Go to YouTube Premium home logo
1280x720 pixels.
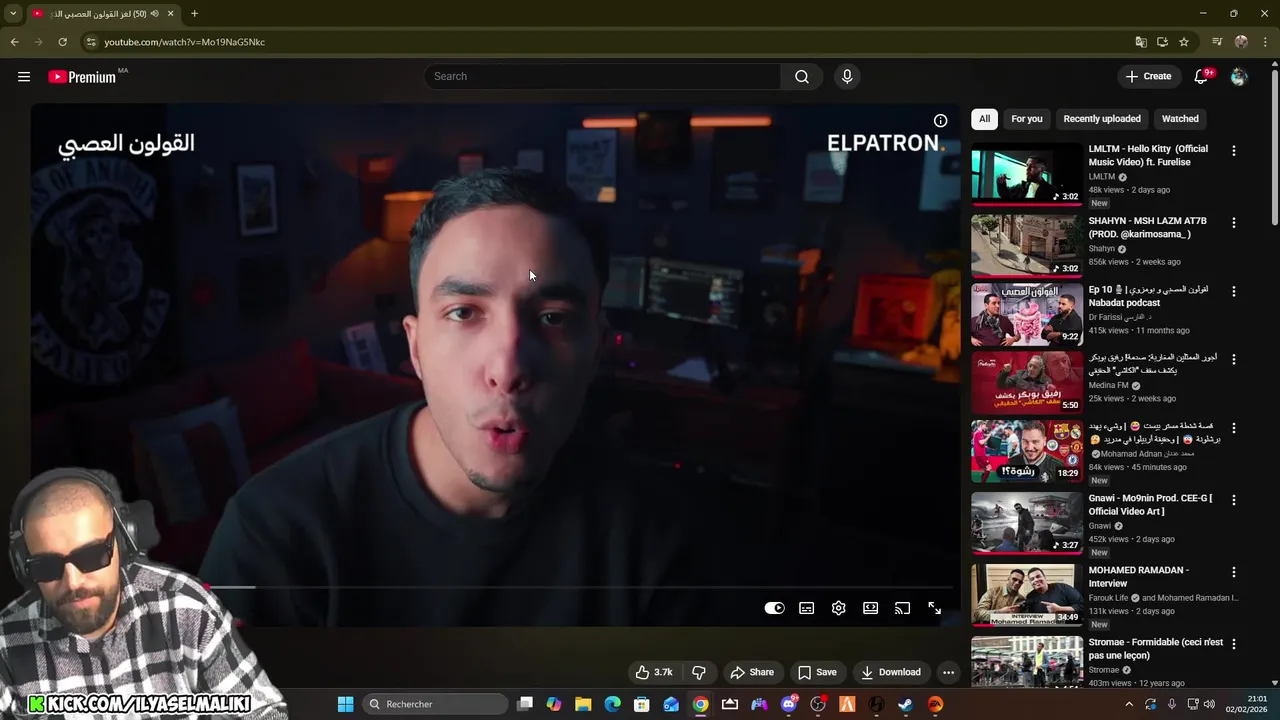(x=82, y=77)
